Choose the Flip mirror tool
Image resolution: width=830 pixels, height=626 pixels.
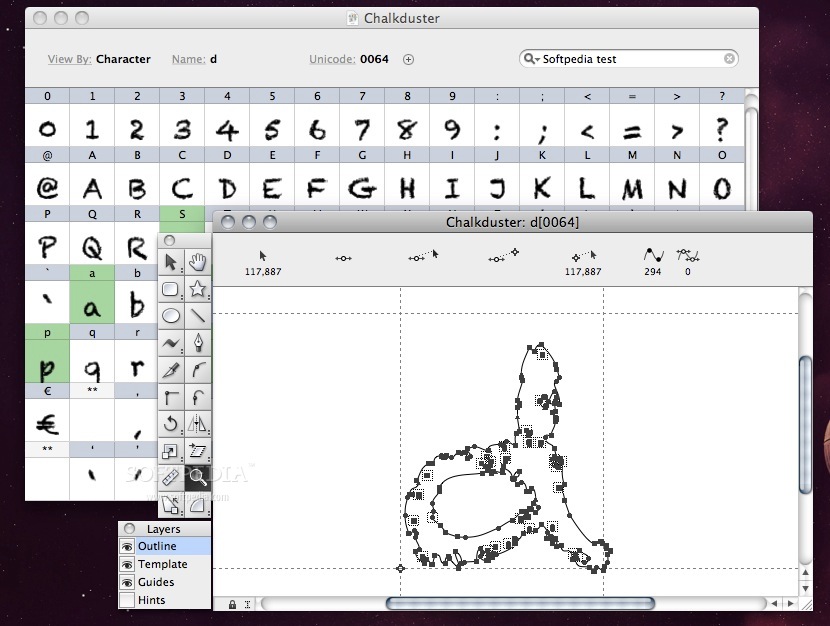tap(197, 424)
